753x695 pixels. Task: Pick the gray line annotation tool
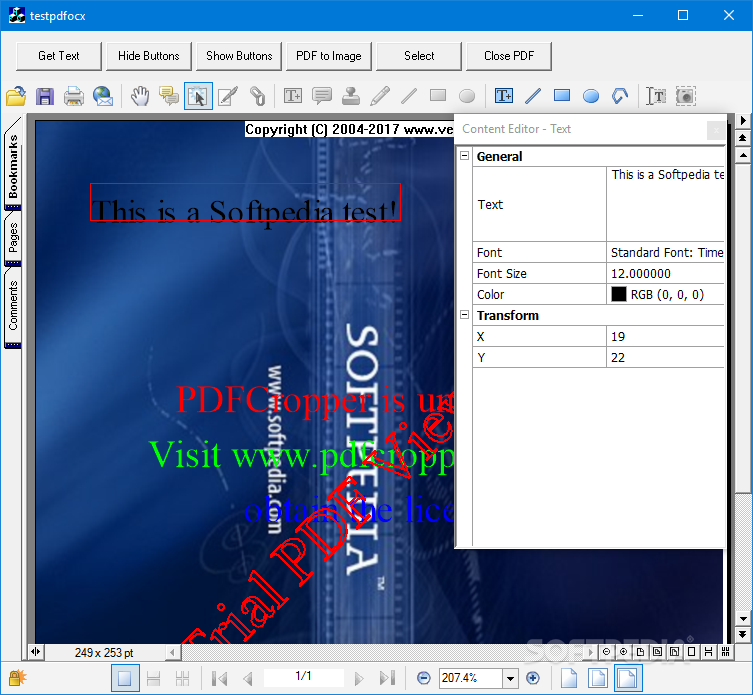(409, 96)
